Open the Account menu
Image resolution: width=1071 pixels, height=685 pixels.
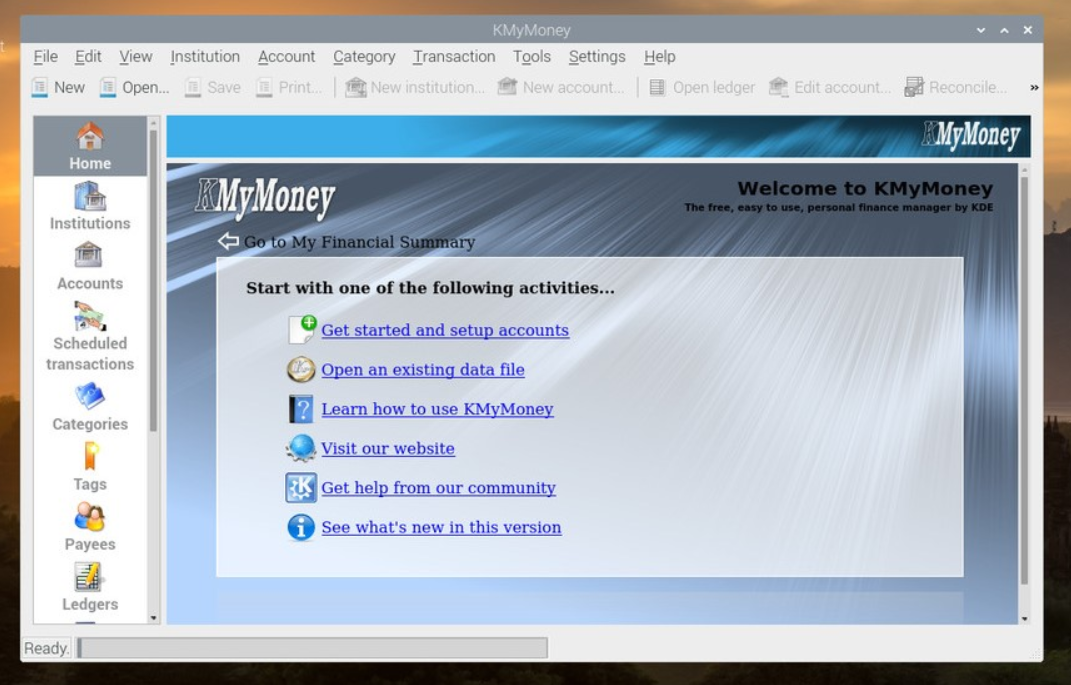coord(286,57)
